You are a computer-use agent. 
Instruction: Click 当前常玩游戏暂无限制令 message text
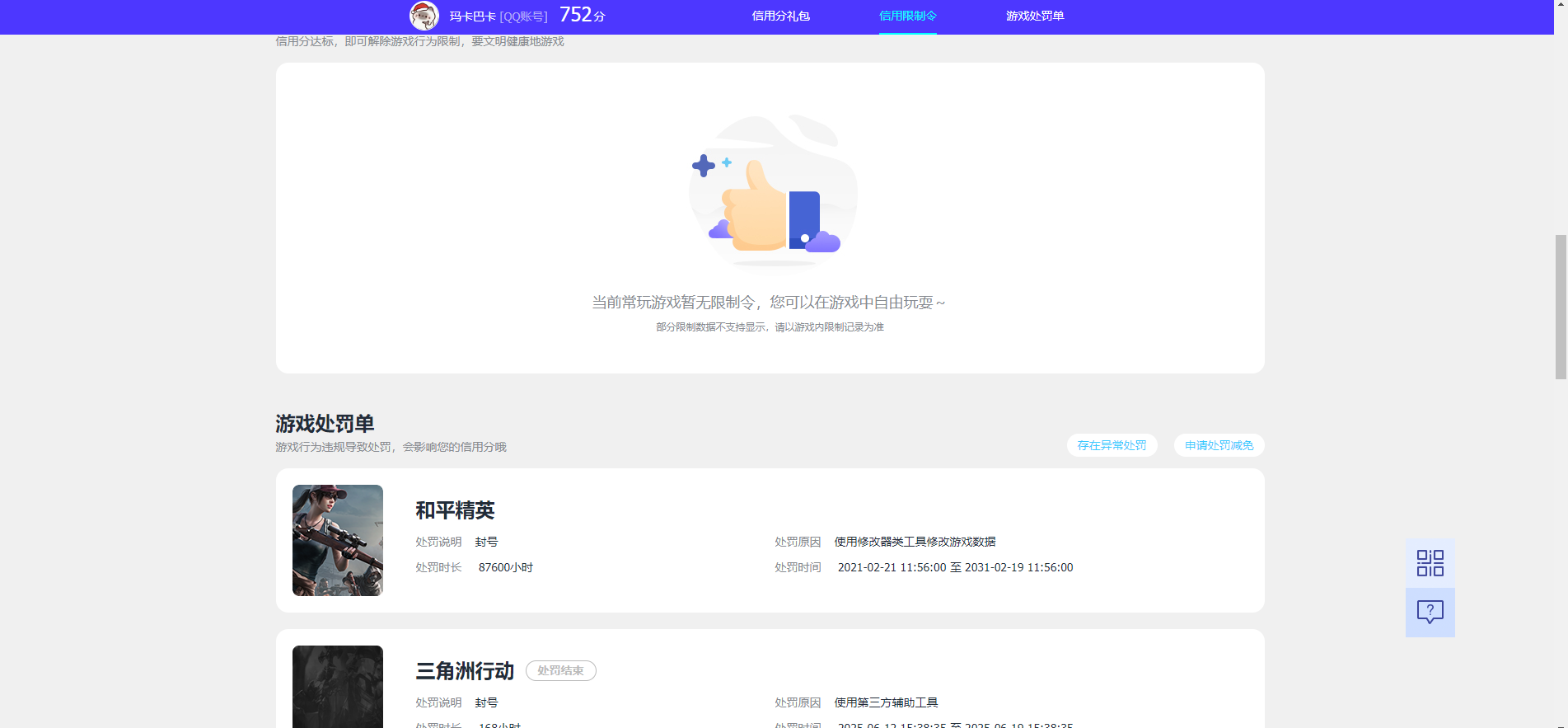pos(768,303)
